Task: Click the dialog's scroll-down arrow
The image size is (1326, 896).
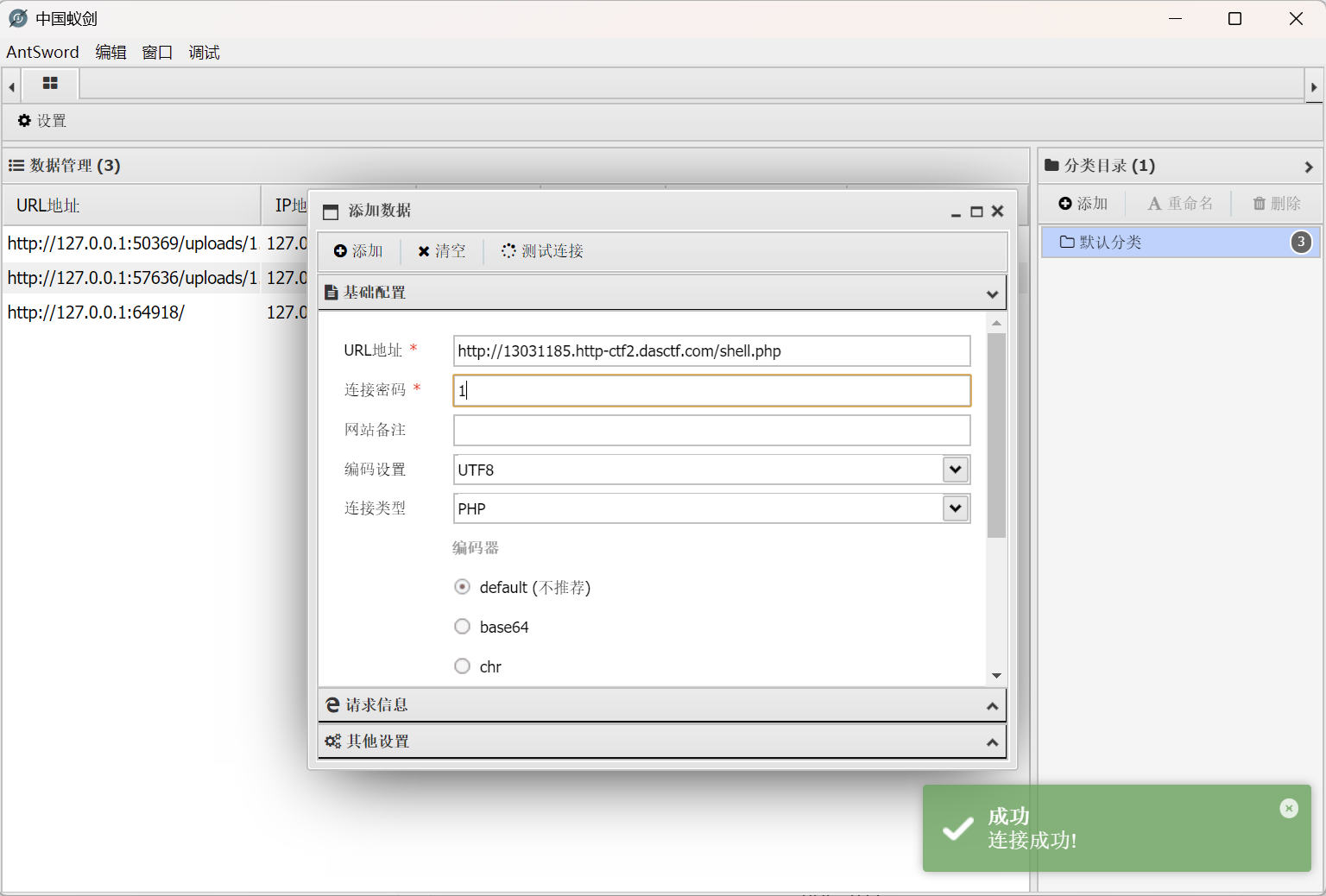Action: pyautogui.click(x=996, y=676)
